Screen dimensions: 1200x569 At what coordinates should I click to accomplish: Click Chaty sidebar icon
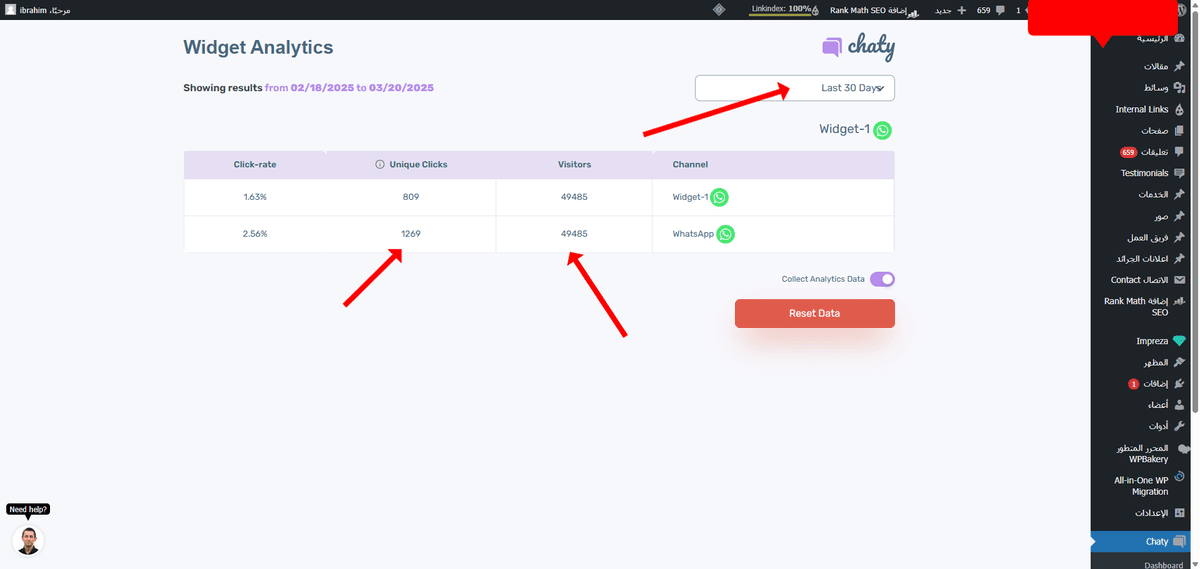point(1180,541)
